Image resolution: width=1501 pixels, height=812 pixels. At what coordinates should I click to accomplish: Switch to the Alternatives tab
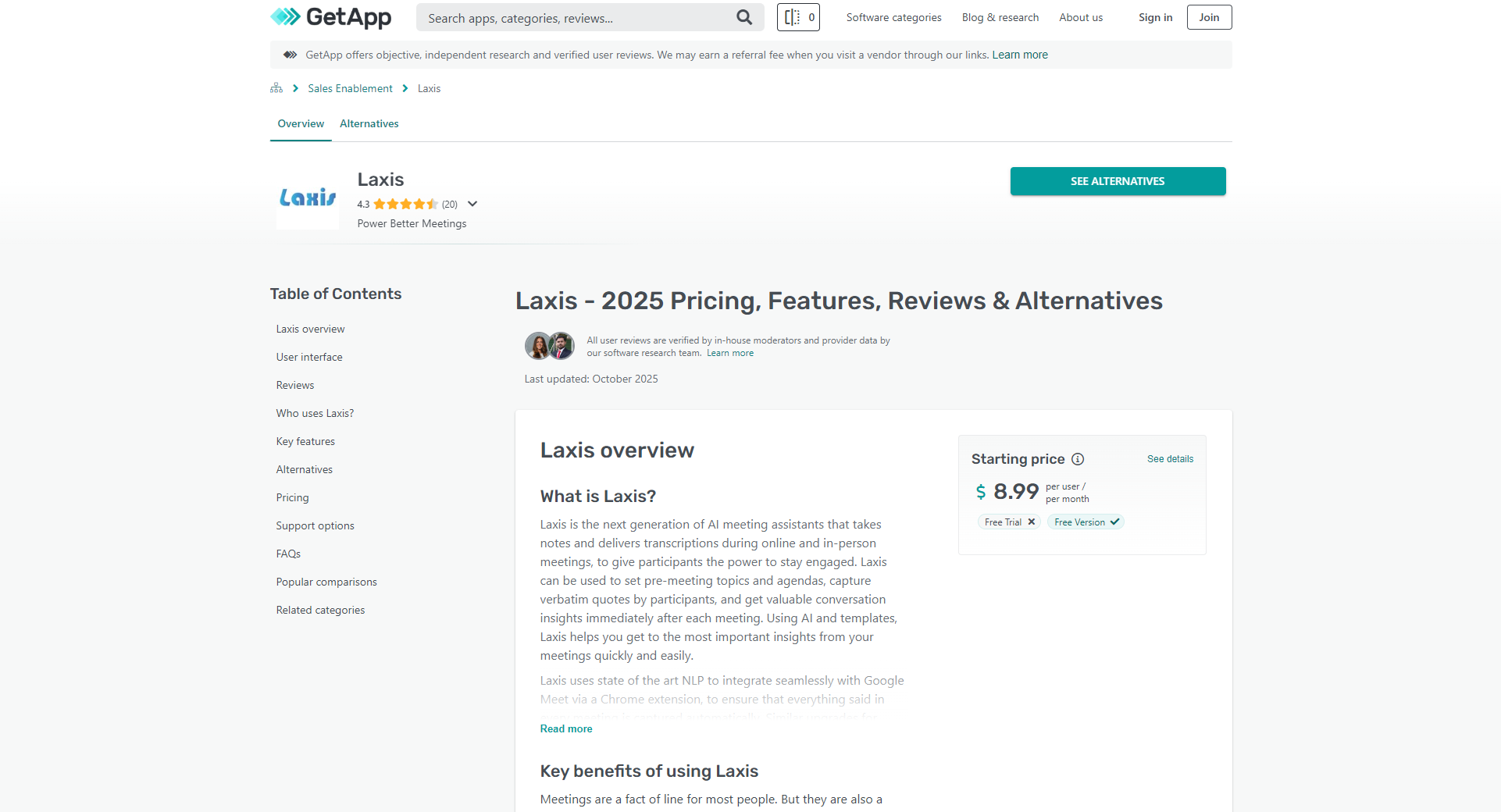point(369,123)
